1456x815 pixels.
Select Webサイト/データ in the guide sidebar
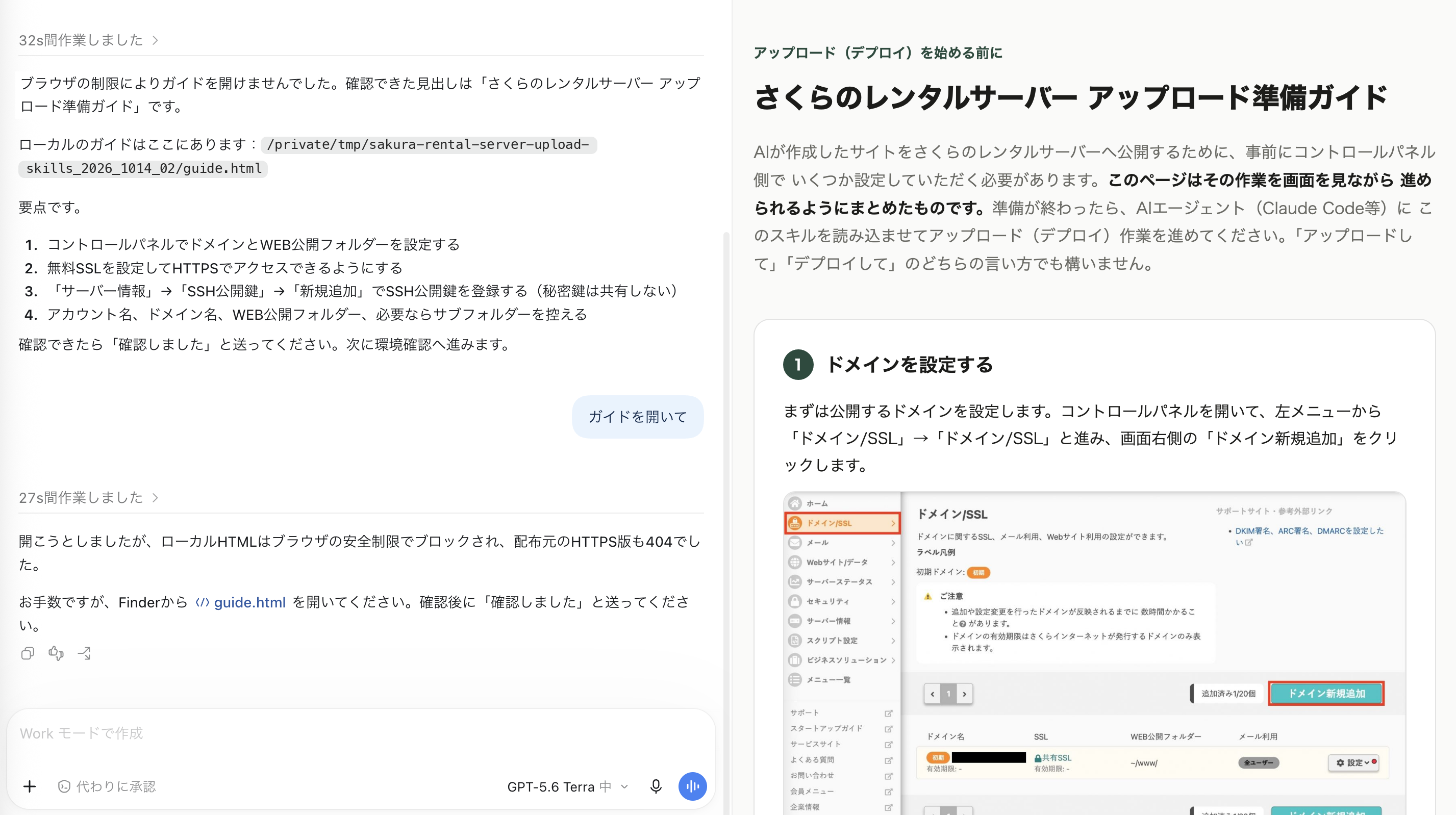842,563
